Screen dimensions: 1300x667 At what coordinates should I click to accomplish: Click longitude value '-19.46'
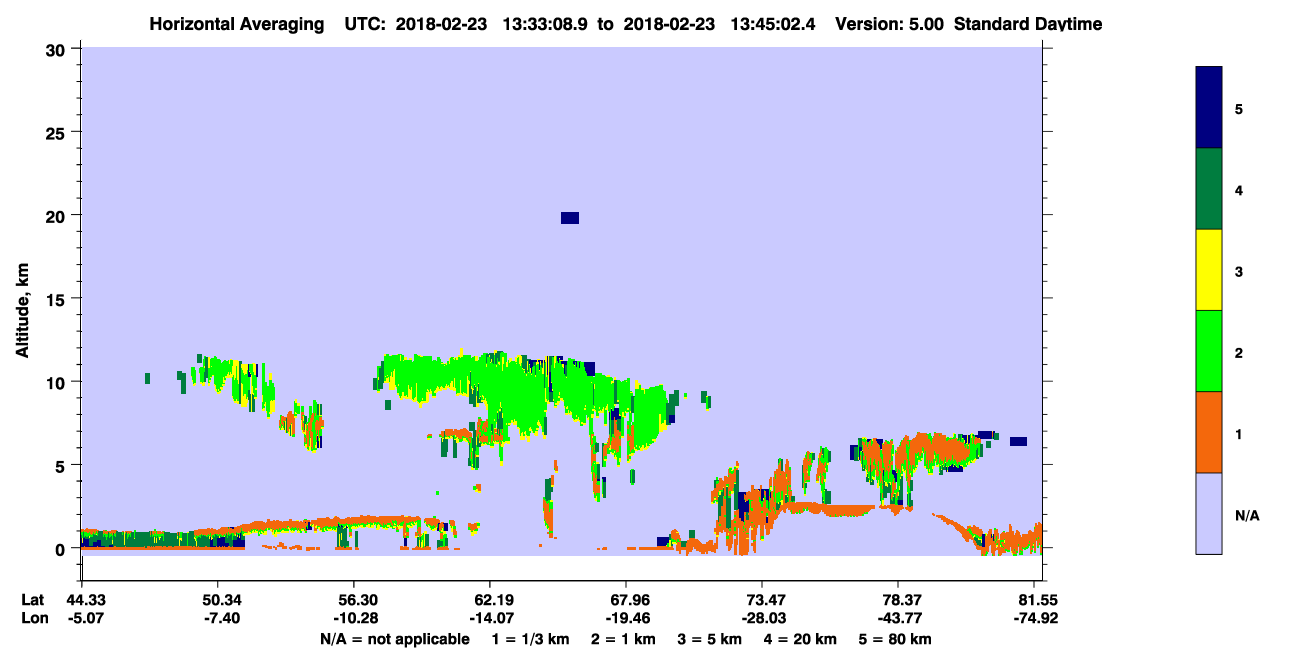coord(626,619)
